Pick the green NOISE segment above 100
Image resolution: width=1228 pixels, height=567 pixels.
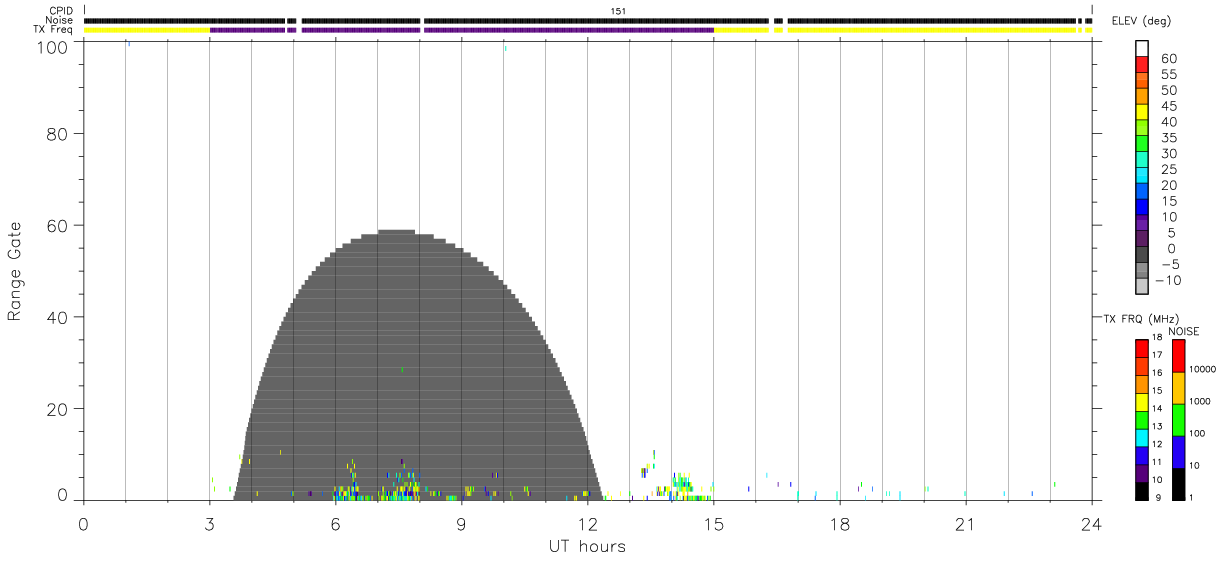[1178, 420]
